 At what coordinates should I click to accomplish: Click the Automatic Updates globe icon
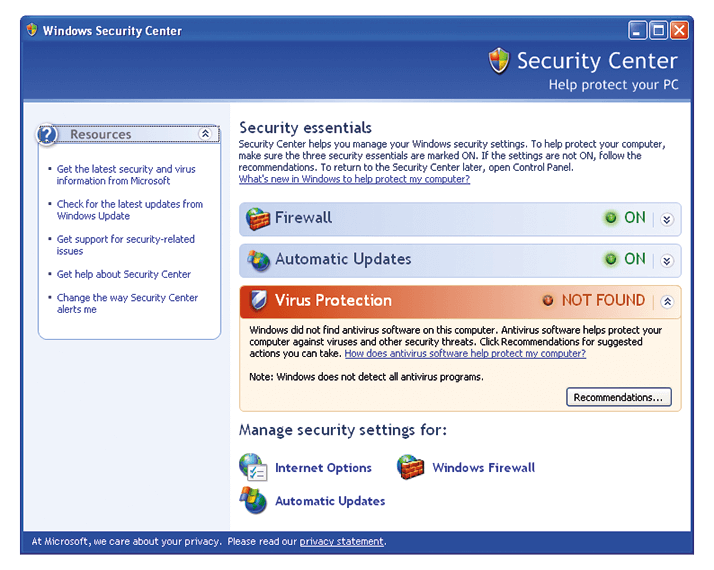tap(258, 260)
